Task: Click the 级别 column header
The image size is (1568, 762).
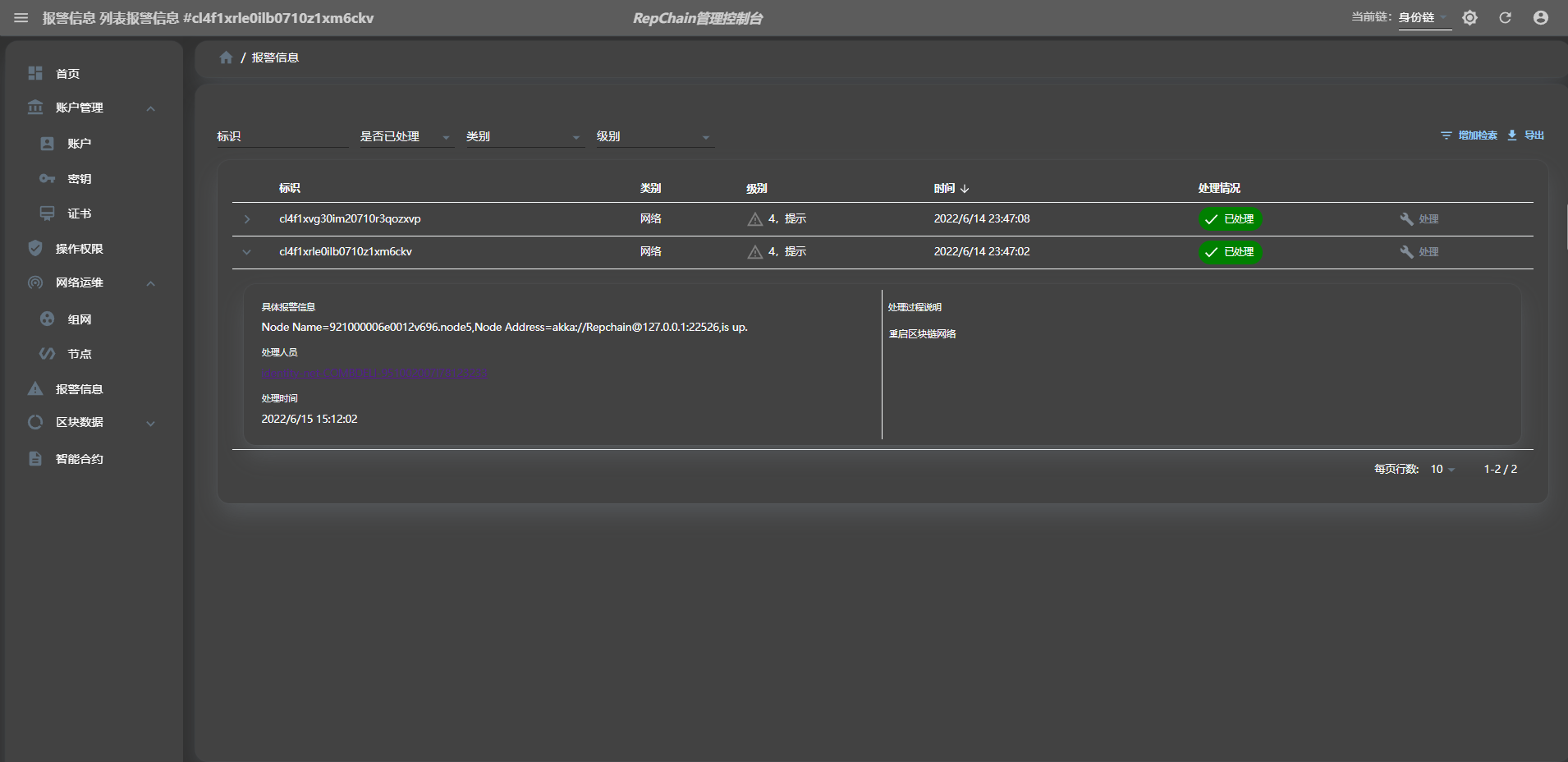Action: click(x=757, y=188)
